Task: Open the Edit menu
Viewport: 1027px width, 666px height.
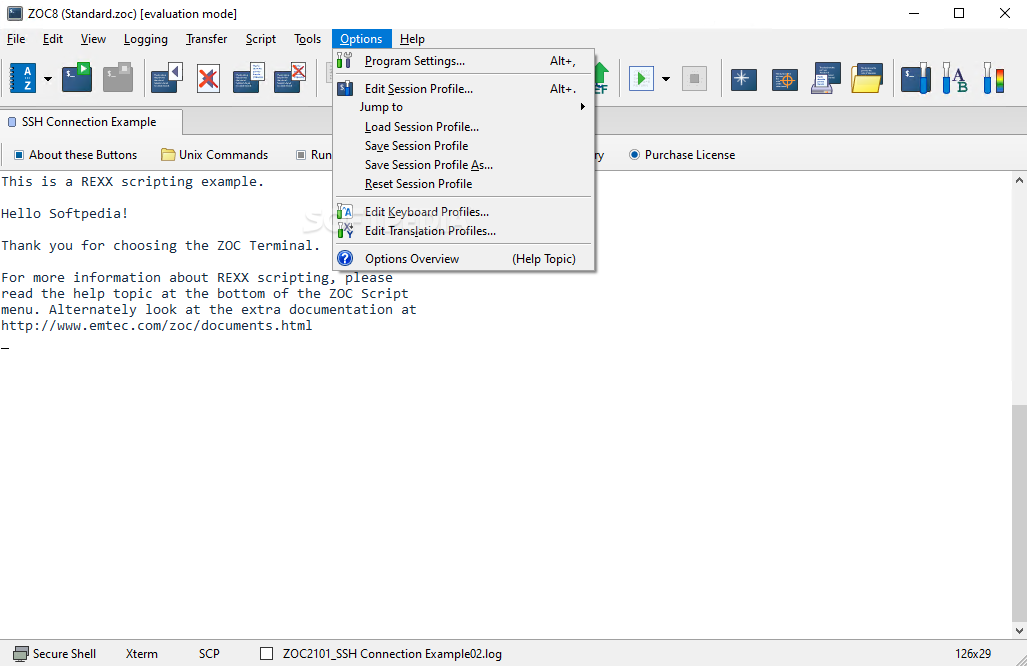Action: (52, 39)
